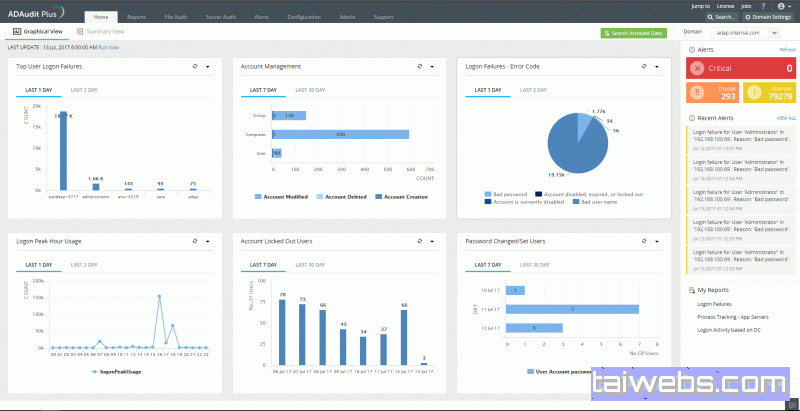The image size is (800, 411).
Task: Click the Search input field in header
Action: point(726,17)
